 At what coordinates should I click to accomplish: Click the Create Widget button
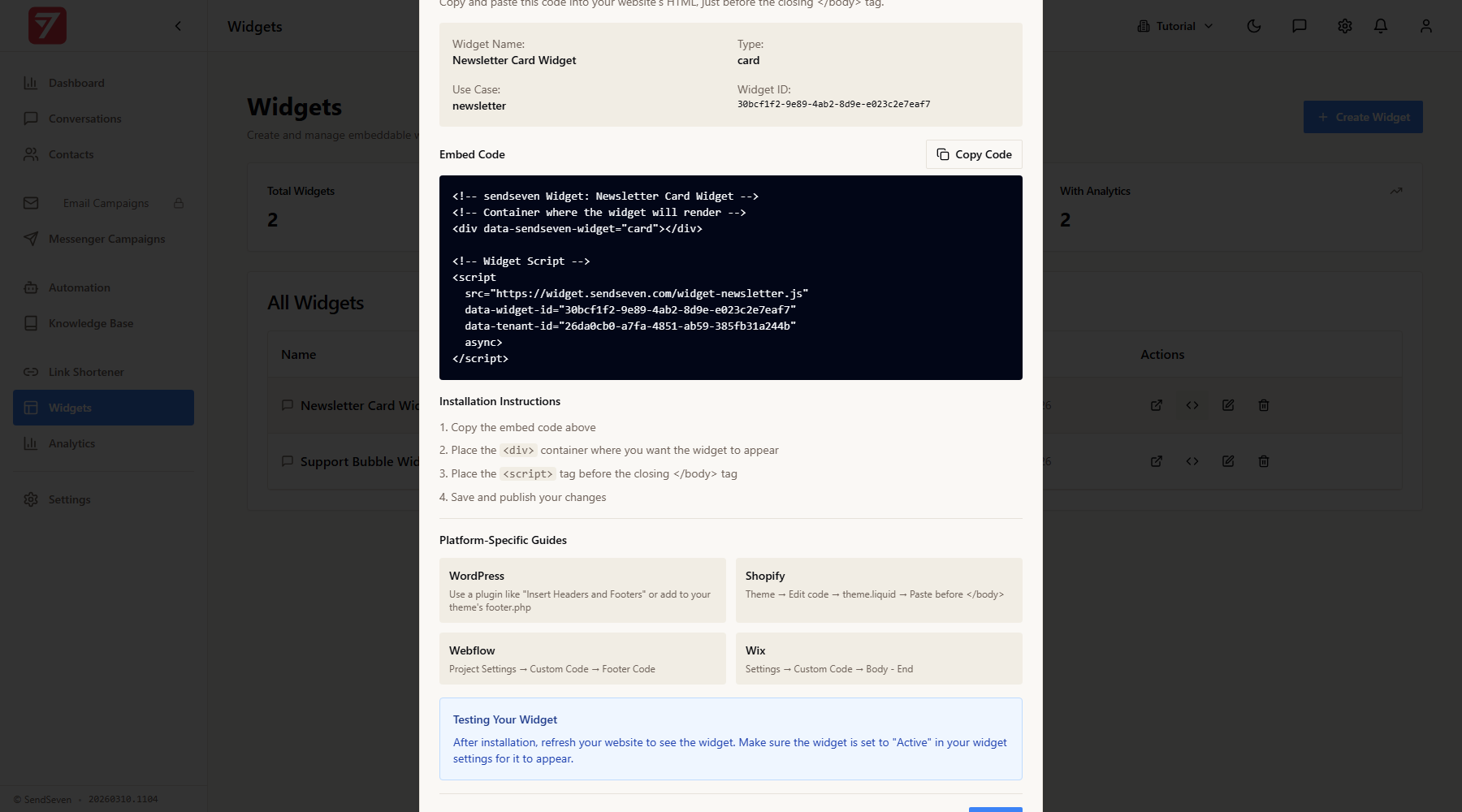tap(1363, 117)
